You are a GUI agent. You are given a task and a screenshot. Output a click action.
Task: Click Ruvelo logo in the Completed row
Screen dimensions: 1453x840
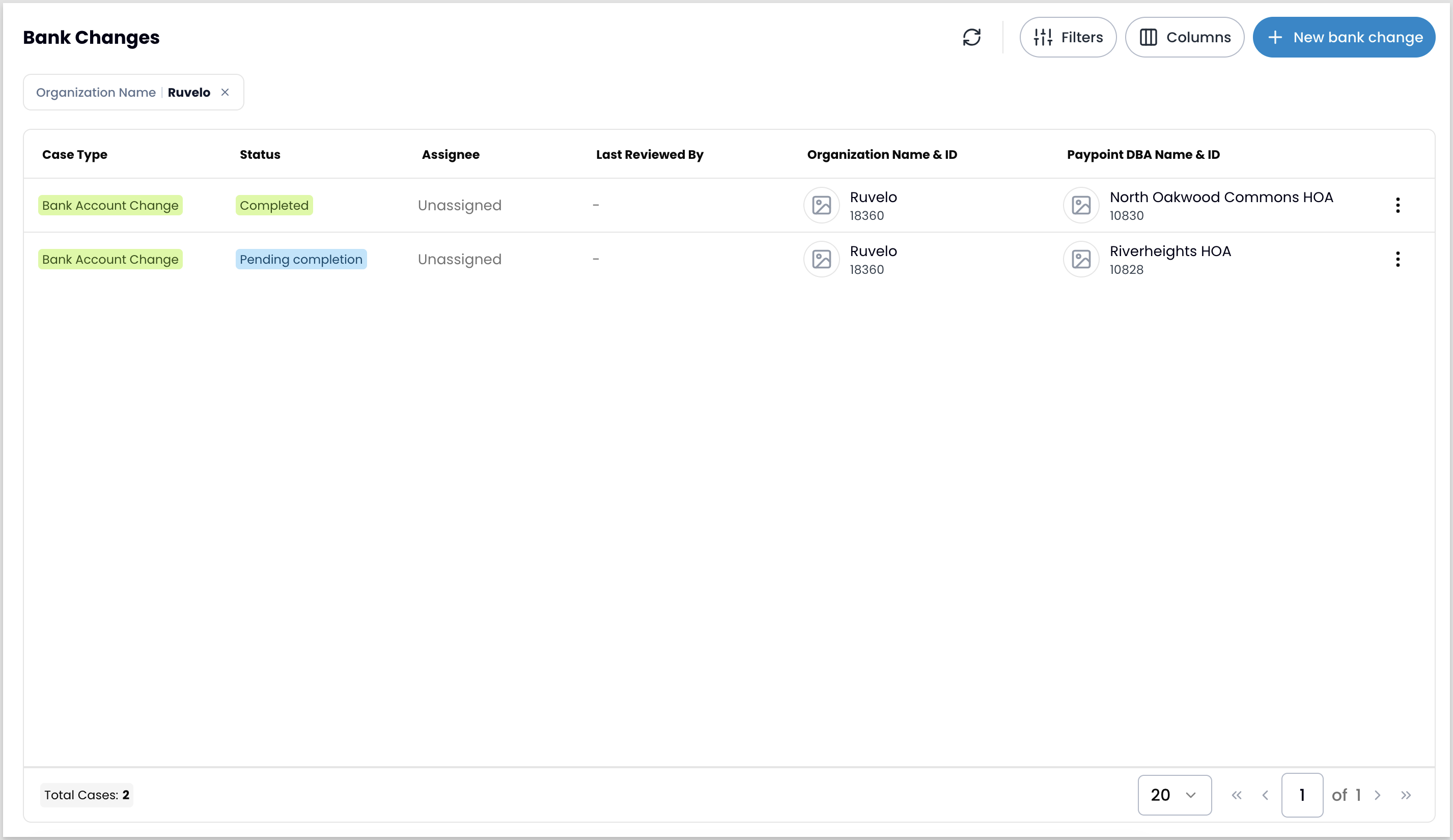pos(822,205)
